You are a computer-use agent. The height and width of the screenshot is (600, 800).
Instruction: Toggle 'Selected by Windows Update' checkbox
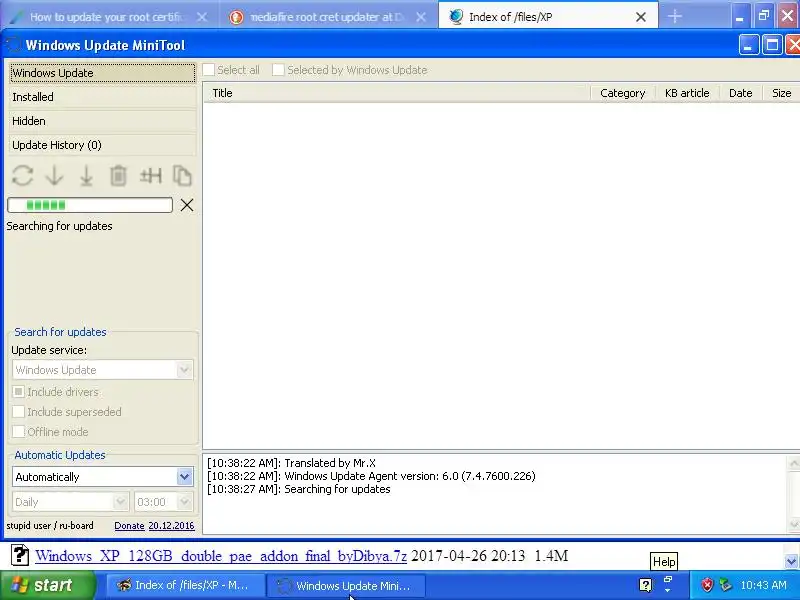278,70
